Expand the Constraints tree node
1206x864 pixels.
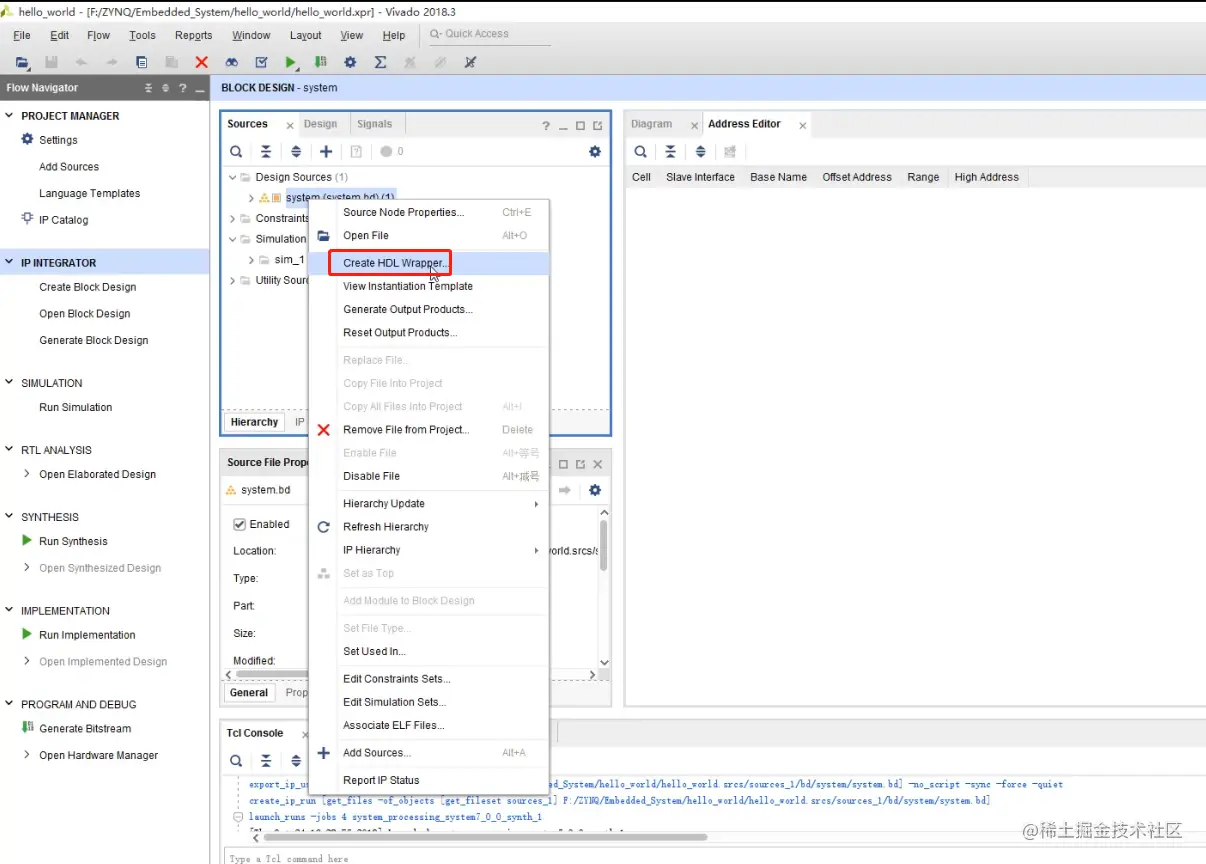point(232,218)
